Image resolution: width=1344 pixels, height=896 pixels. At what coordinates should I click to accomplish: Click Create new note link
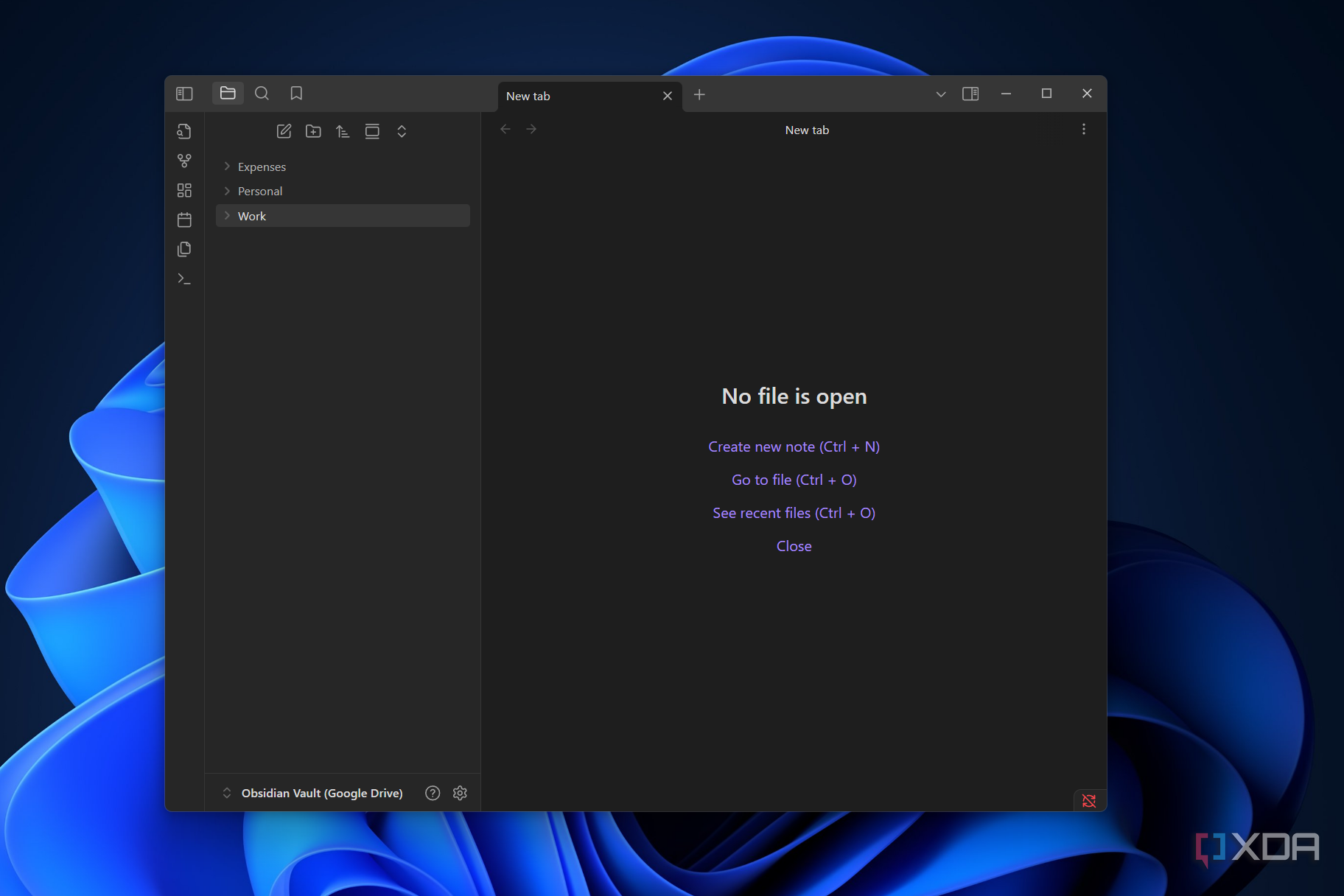pyautogui.click(x=794, y=447)
